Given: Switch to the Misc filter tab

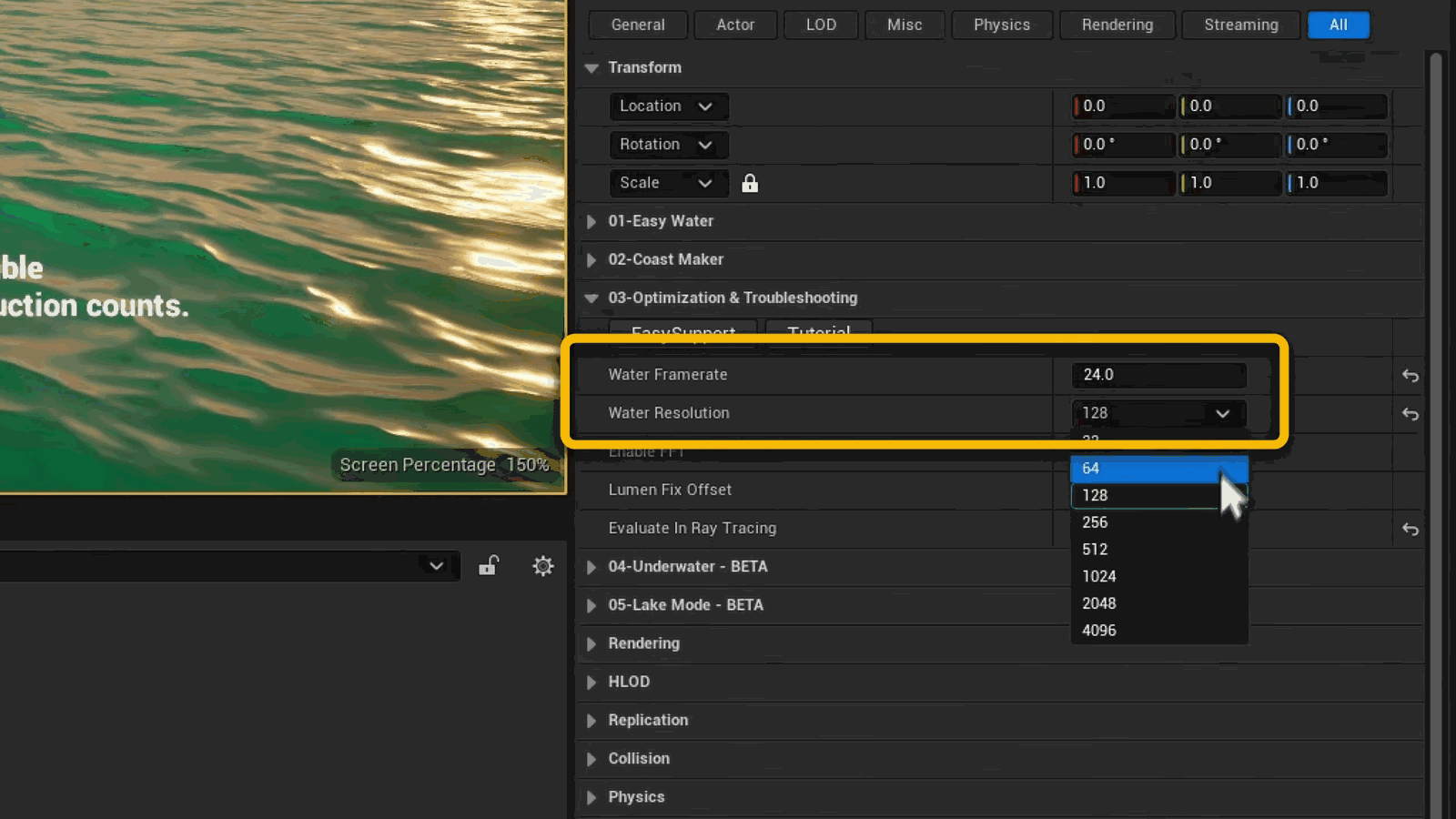Looking at the screenshot, I should (x=905, y=25).
